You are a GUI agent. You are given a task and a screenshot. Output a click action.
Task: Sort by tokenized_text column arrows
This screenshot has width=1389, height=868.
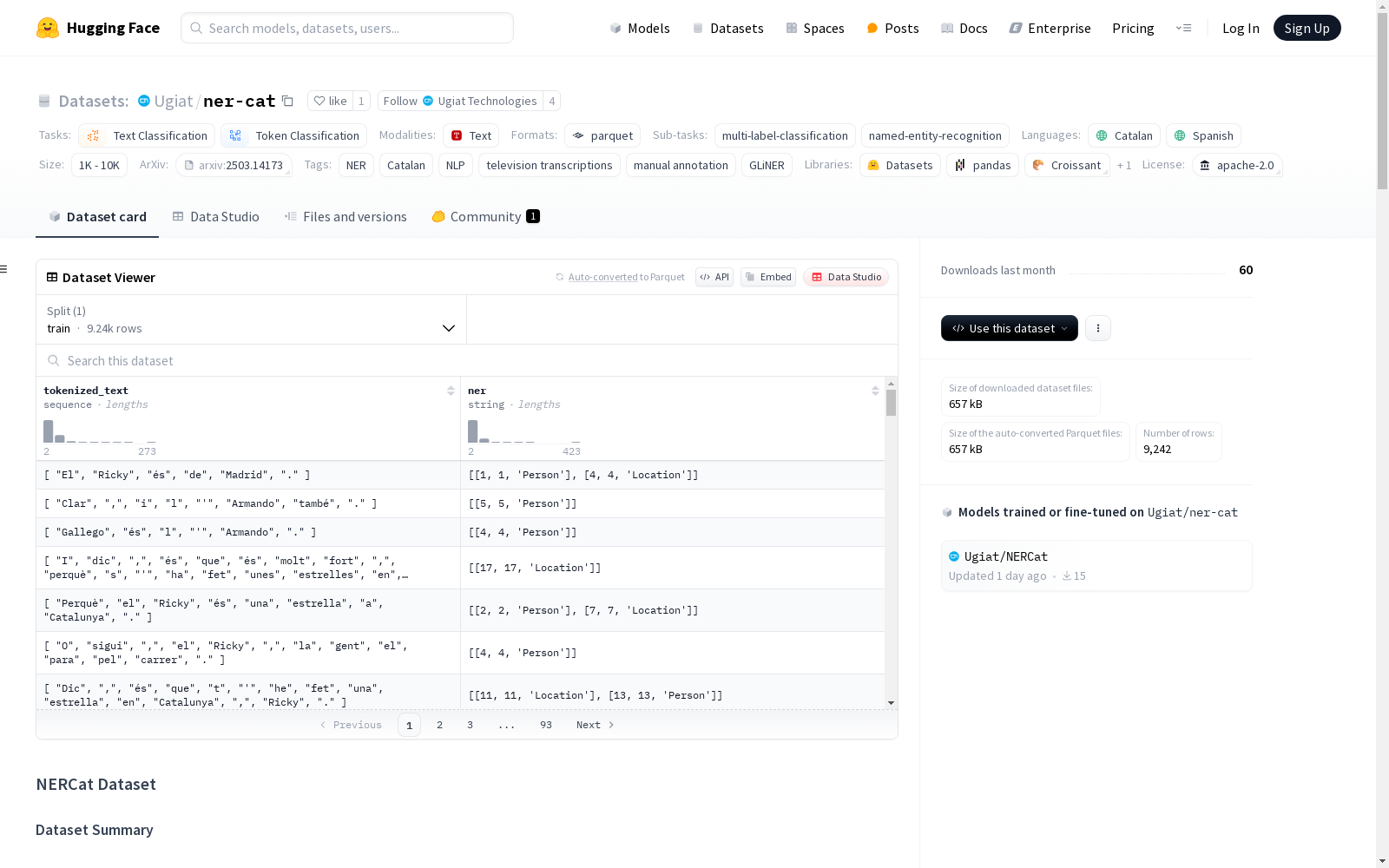click(x=451, y=391)
